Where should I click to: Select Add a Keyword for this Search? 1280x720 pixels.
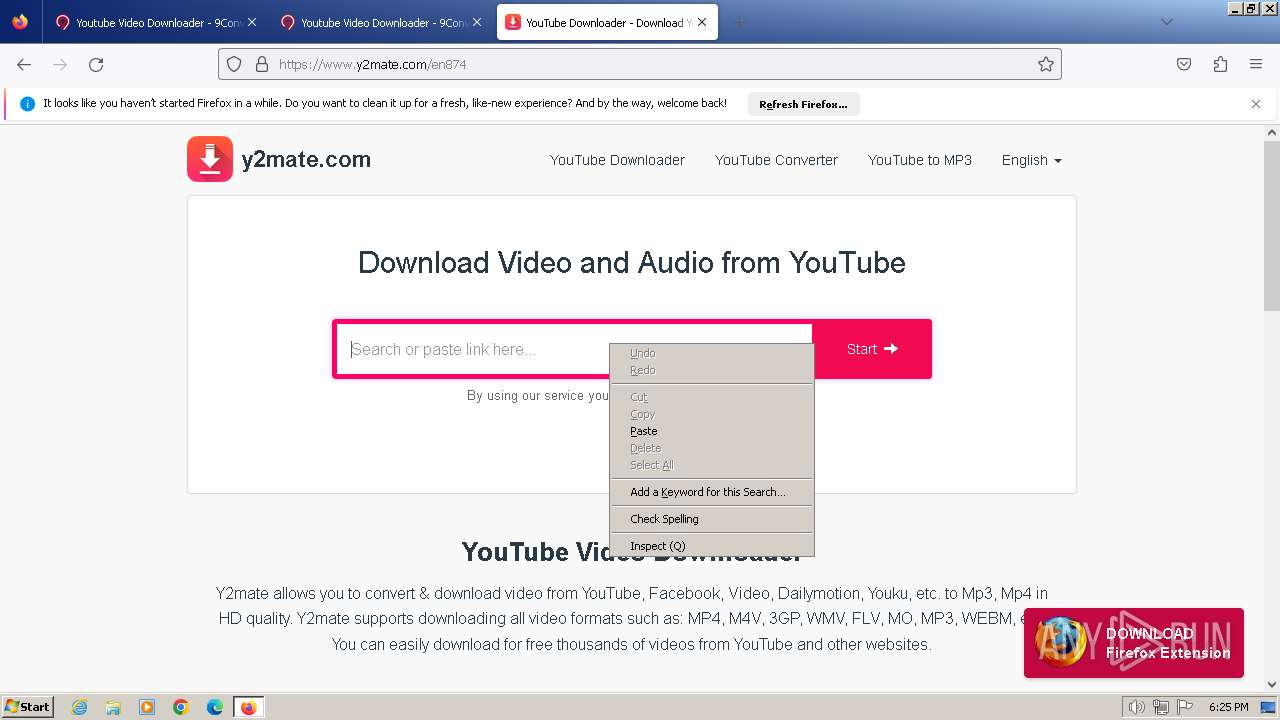pos(712,492)
